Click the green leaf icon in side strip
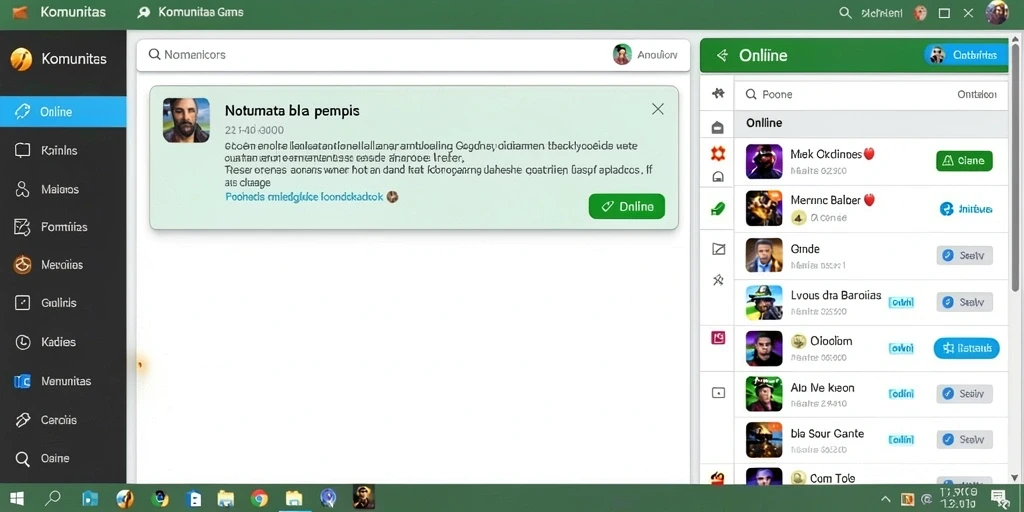The image size is (1024, 512). click(718, 209)
